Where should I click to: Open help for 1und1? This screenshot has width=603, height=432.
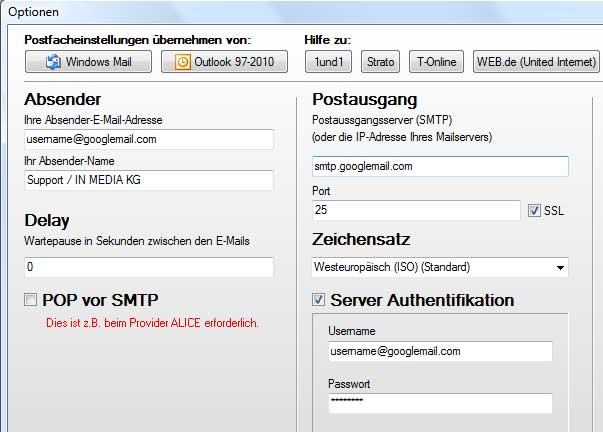coord(328,62)
